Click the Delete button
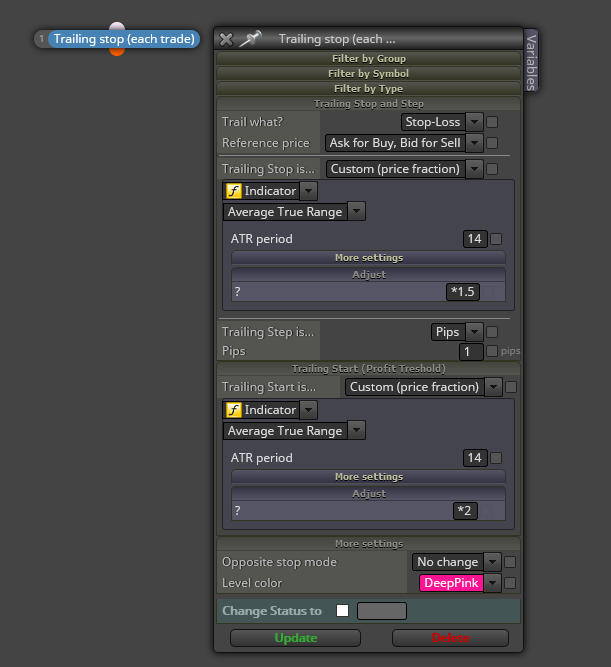Screen dimensions: 611x667 450,638
